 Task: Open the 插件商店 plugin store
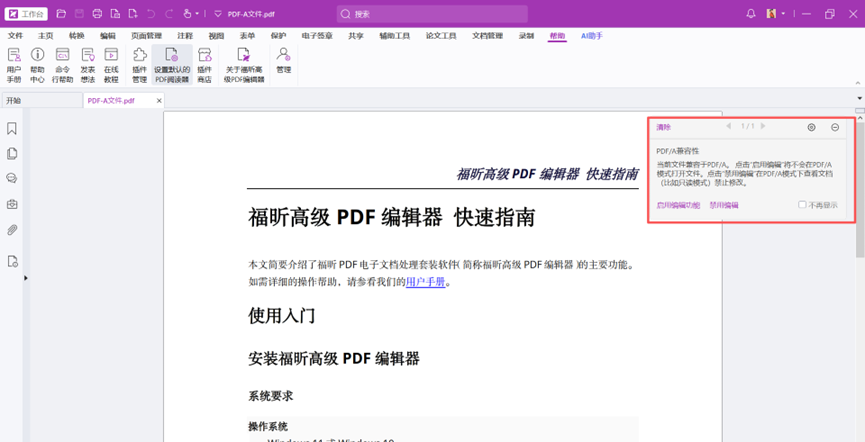pos(204,65)
